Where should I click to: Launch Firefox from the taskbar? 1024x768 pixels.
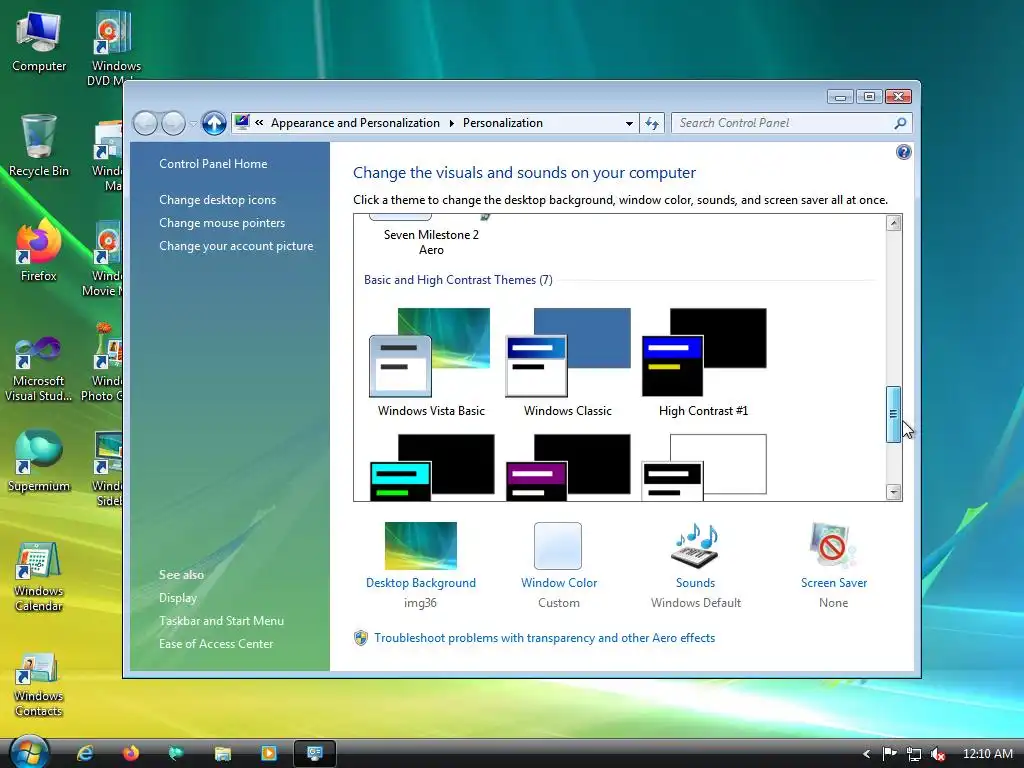pyautogui.click(x=131, y=753)
